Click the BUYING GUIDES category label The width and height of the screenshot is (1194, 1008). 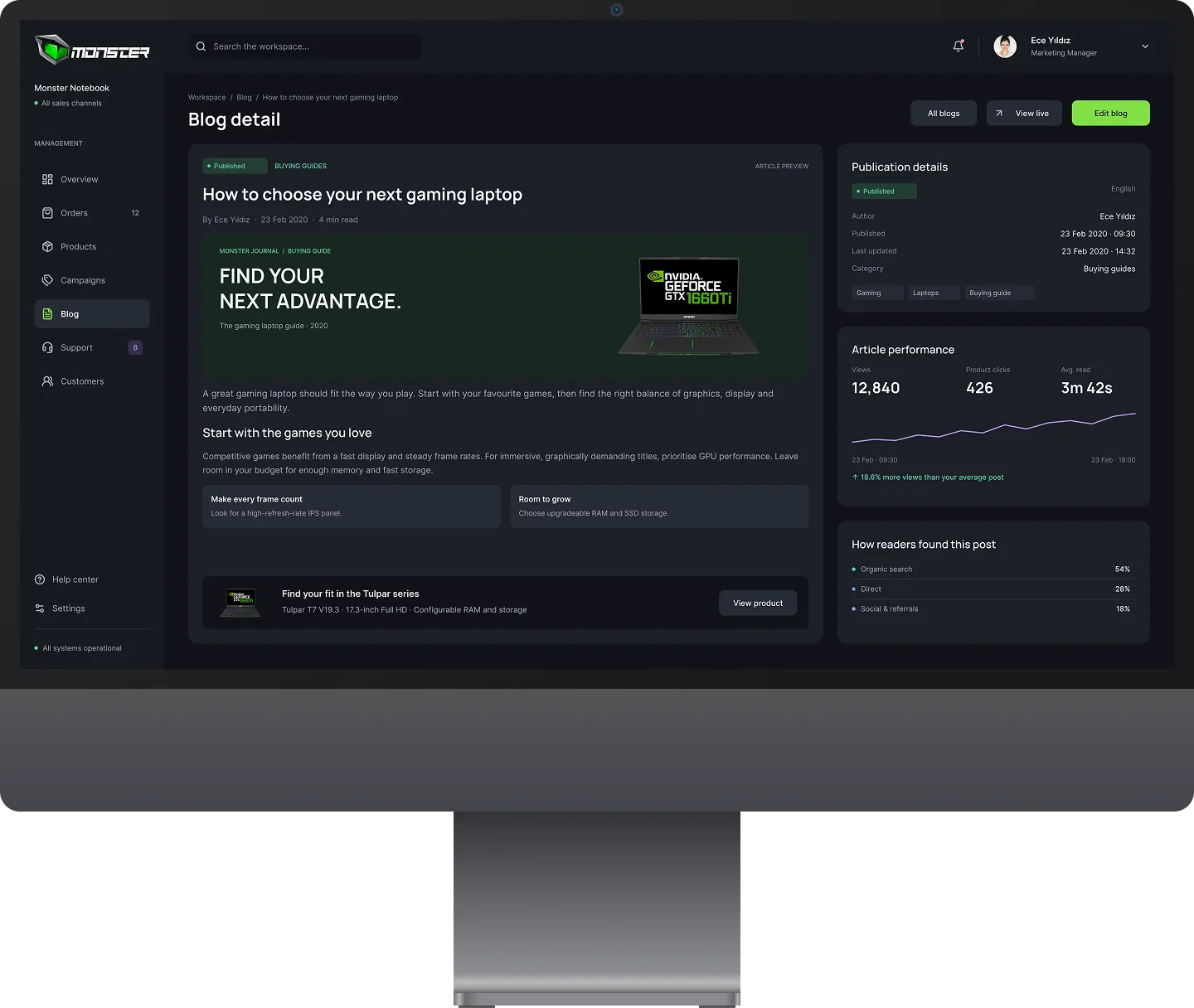(300, 166)
